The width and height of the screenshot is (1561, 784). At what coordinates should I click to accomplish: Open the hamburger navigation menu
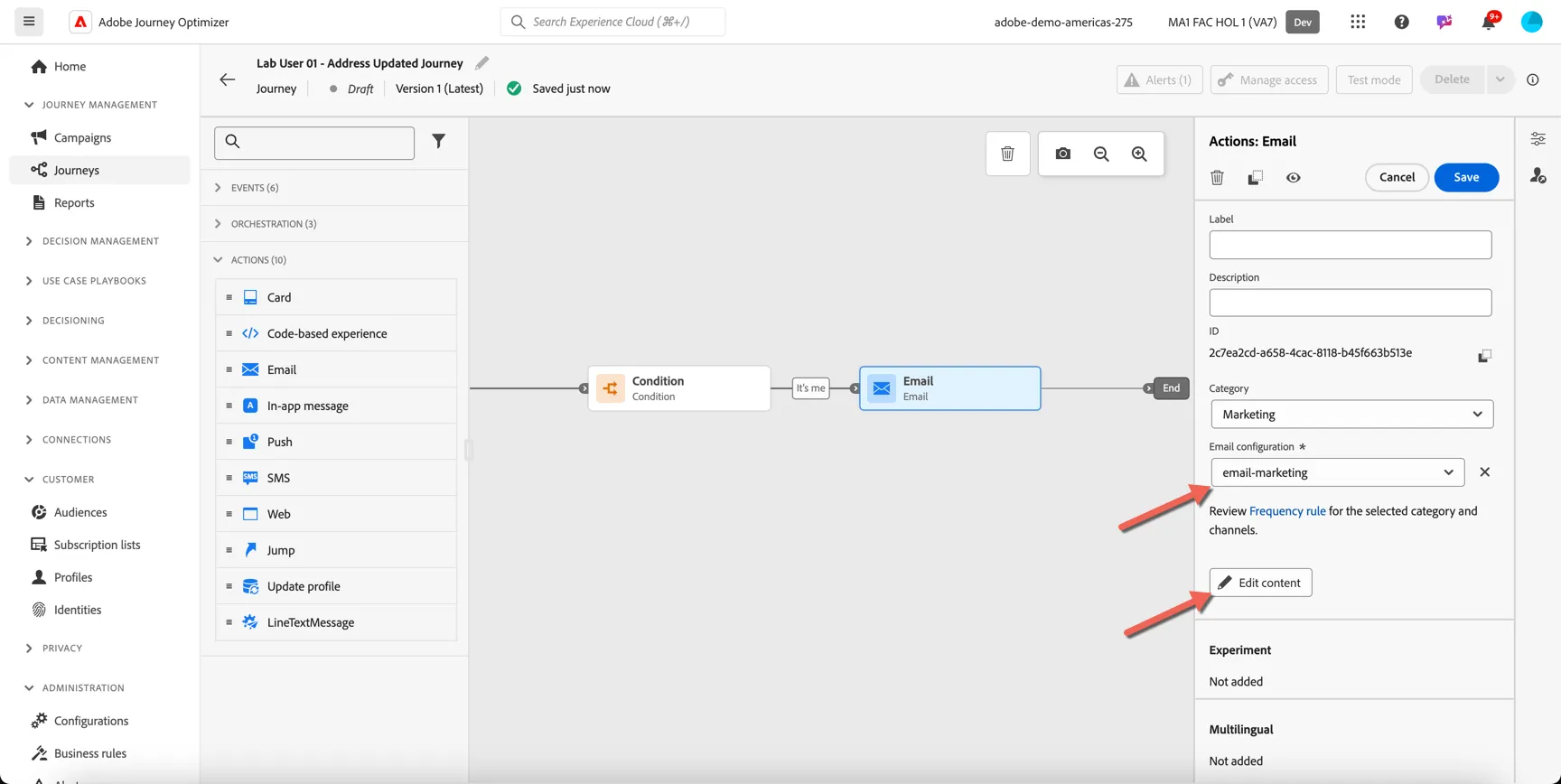click(29, 22)
